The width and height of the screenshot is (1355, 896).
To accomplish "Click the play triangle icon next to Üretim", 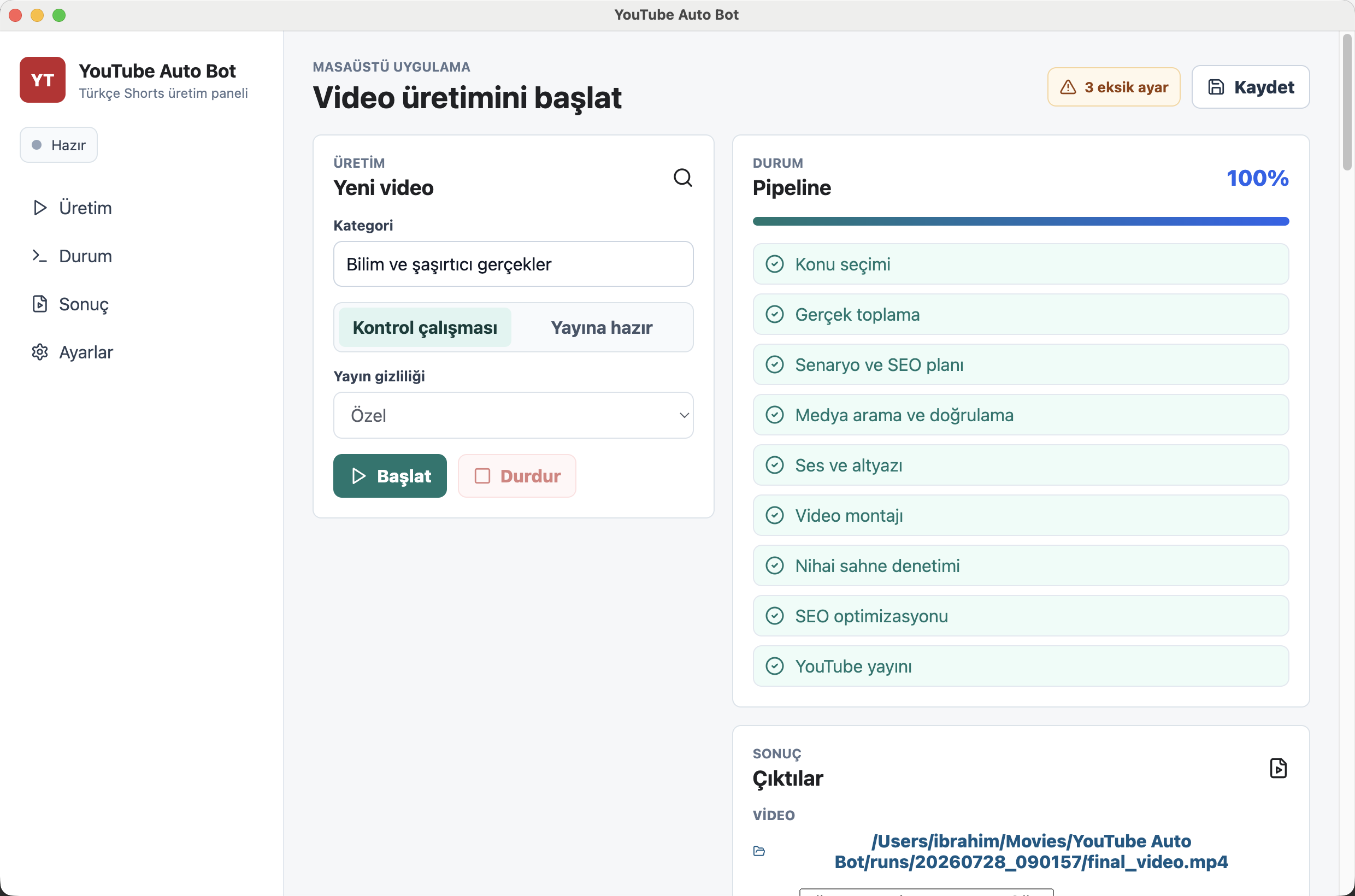I will [x=39, y=208].
